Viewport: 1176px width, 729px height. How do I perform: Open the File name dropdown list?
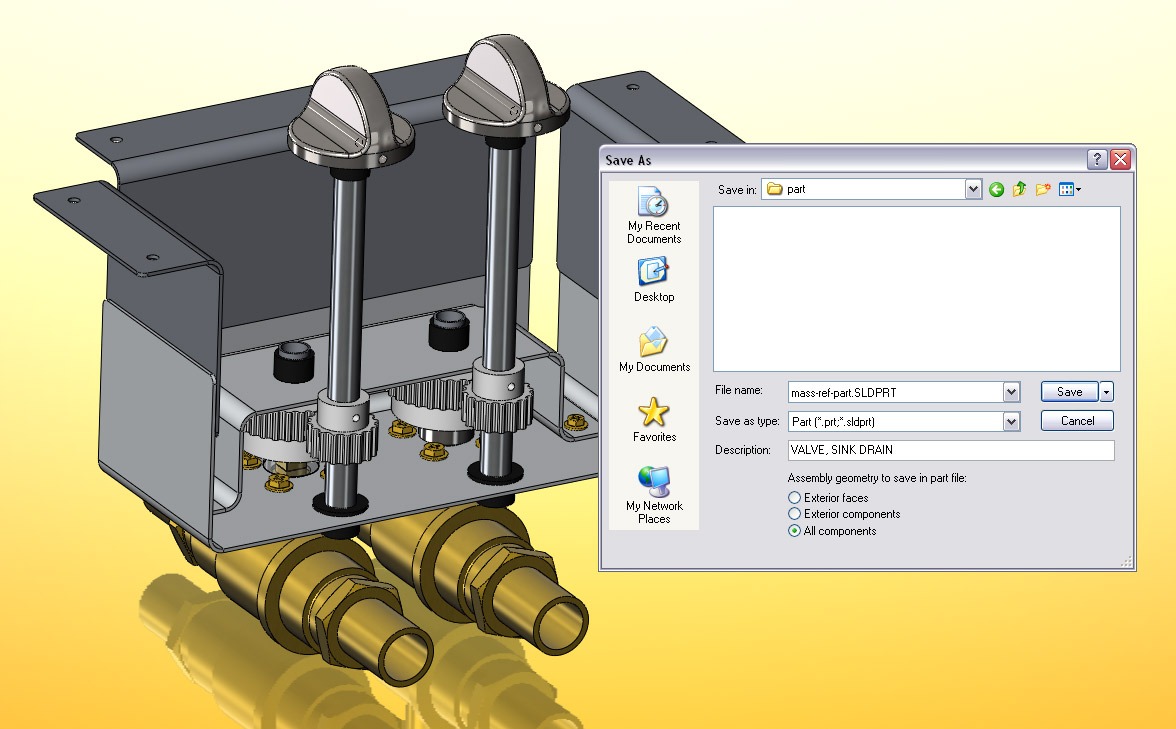point(1011,392)
